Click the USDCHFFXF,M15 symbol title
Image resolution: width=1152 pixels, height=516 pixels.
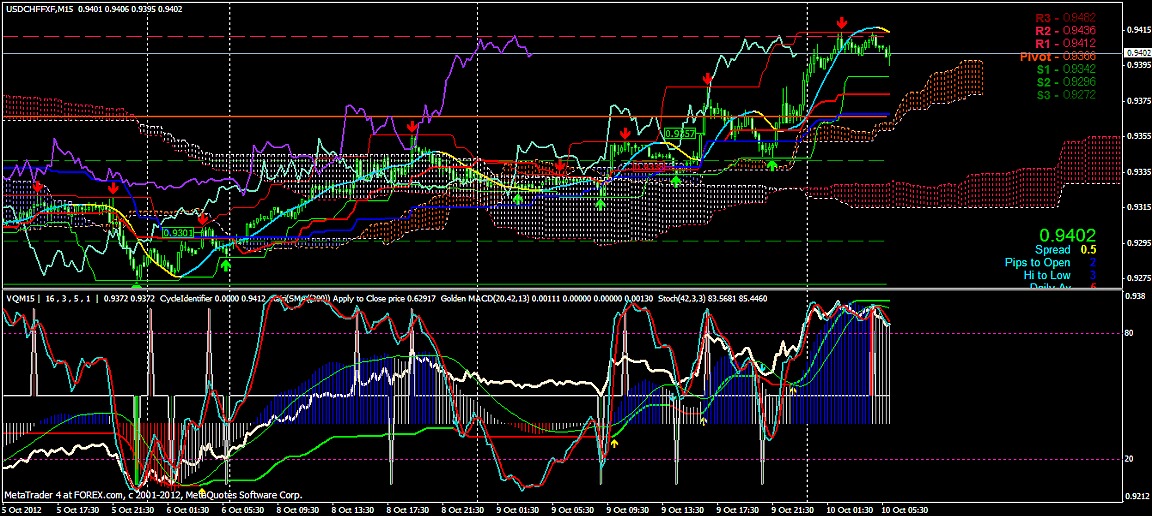42,9
